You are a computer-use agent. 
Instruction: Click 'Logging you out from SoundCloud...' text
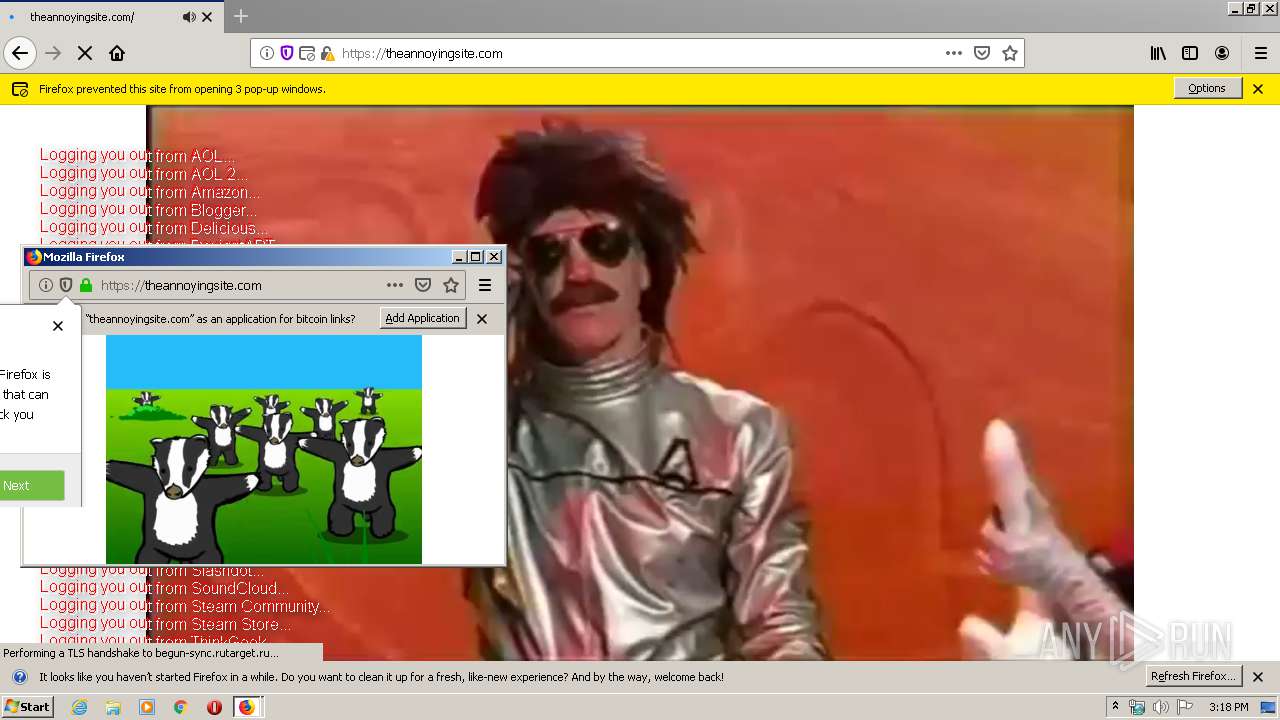click(164, 588)
